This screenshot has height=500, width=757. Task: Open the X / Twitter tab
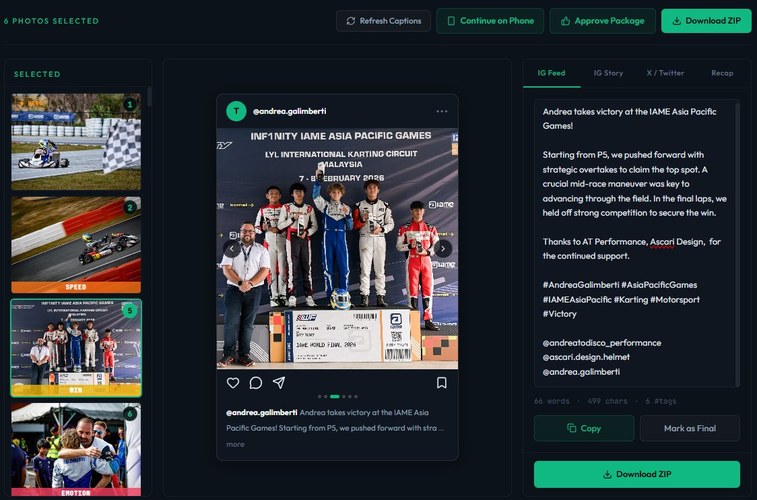pyautogui.click(x=665, y=73)
